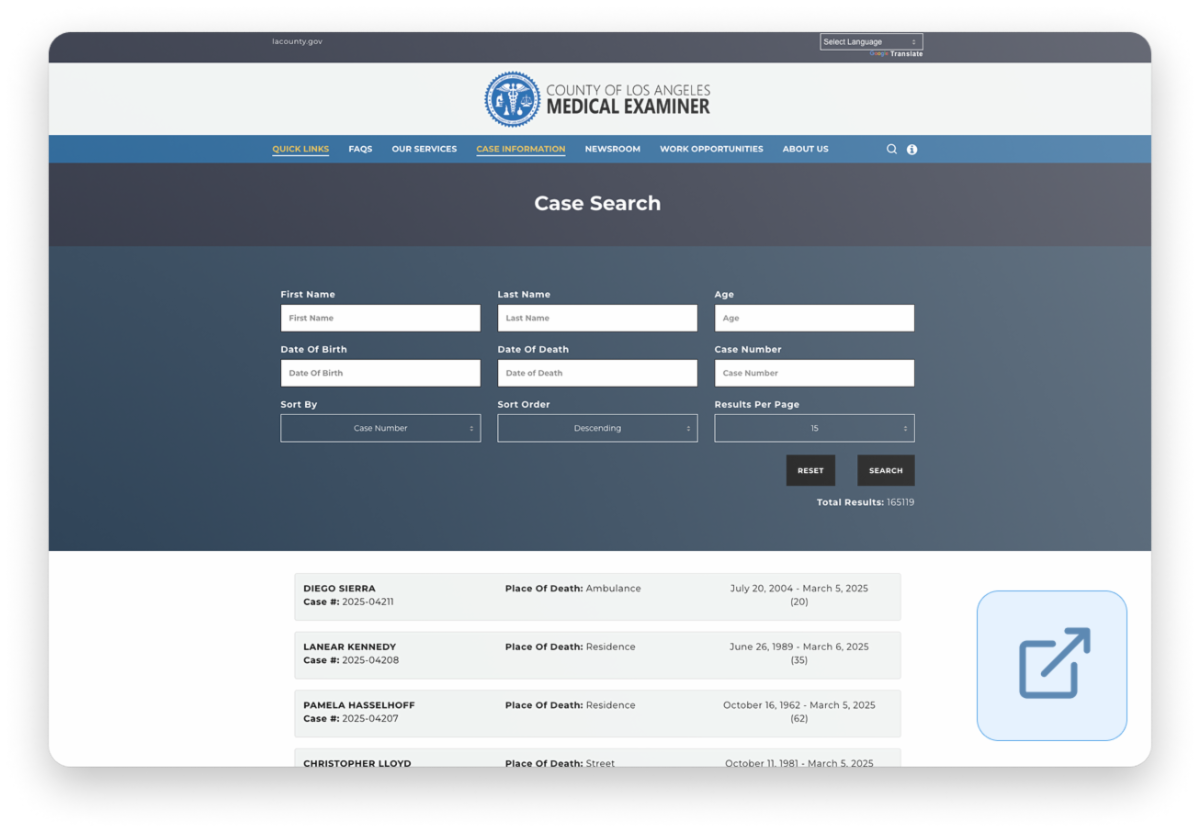Click into the Last Name field
1200x832 pixels.
(597, 318)
